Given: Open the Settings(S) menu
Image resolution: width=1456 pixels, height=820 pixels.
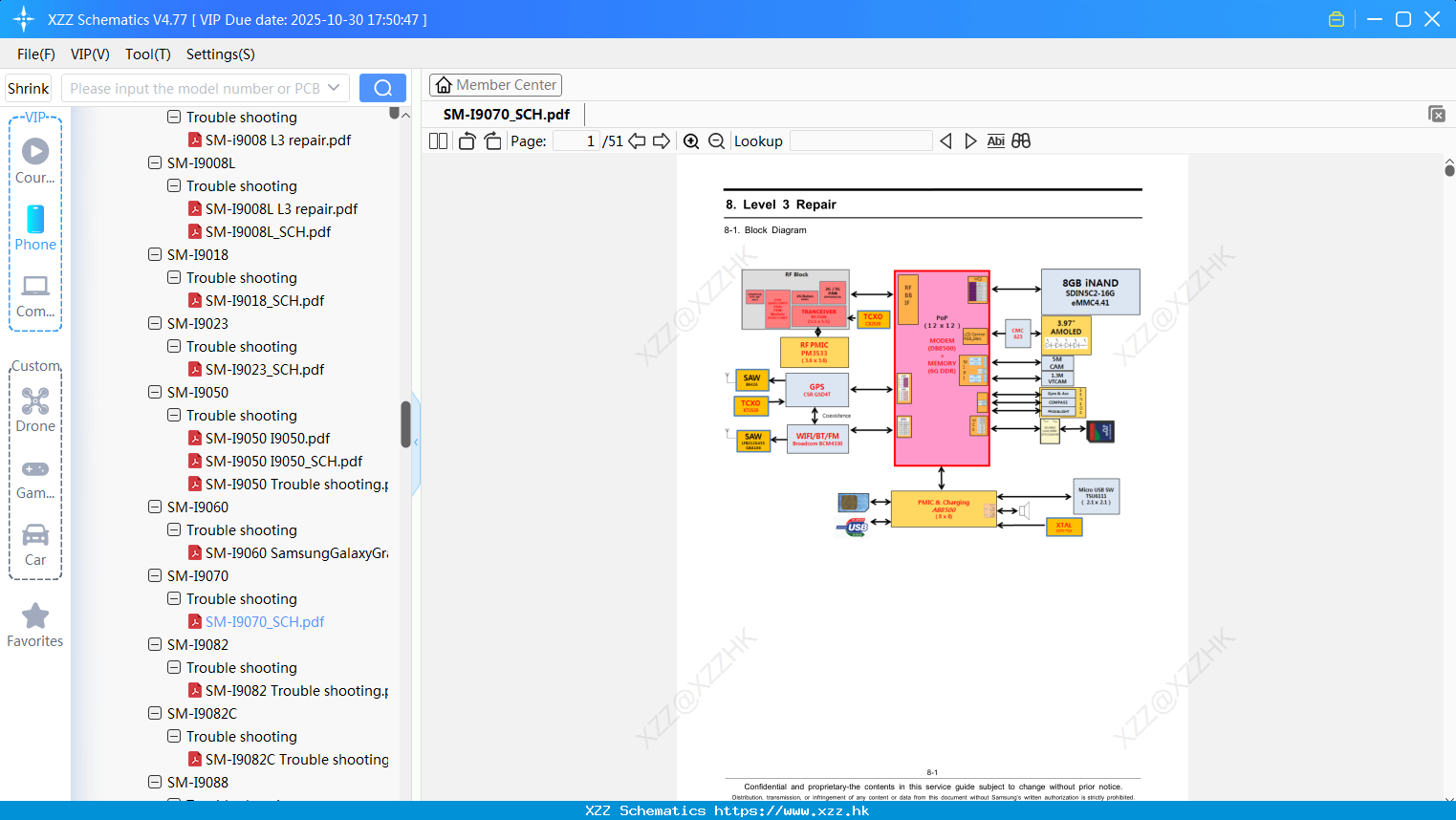Looking at the screenshot, I should click(x=221, y=54).
